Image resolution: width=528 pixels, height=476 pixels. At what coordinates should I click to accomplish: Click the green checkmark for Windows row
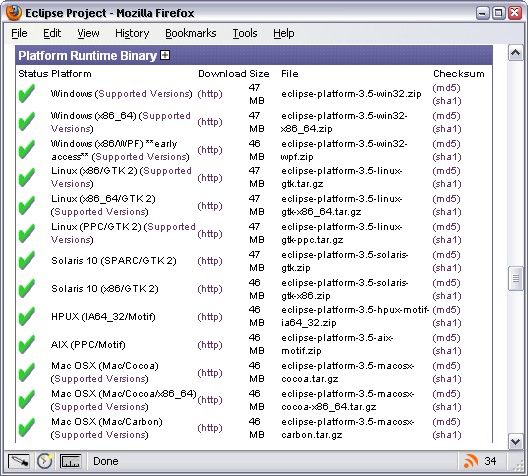tap(27, 93)
